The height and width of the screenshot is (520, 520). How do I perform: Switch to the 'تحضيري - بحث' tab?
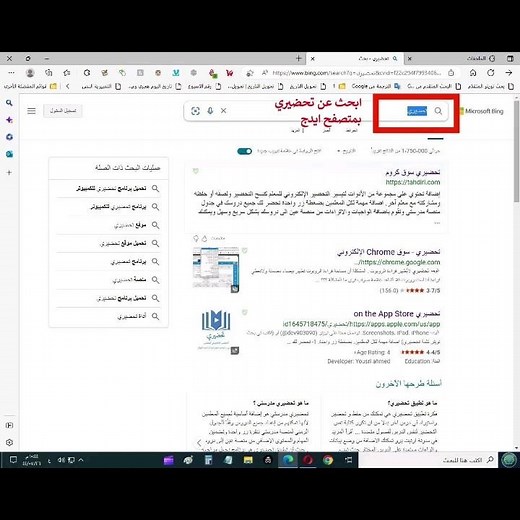coord(355,59)
